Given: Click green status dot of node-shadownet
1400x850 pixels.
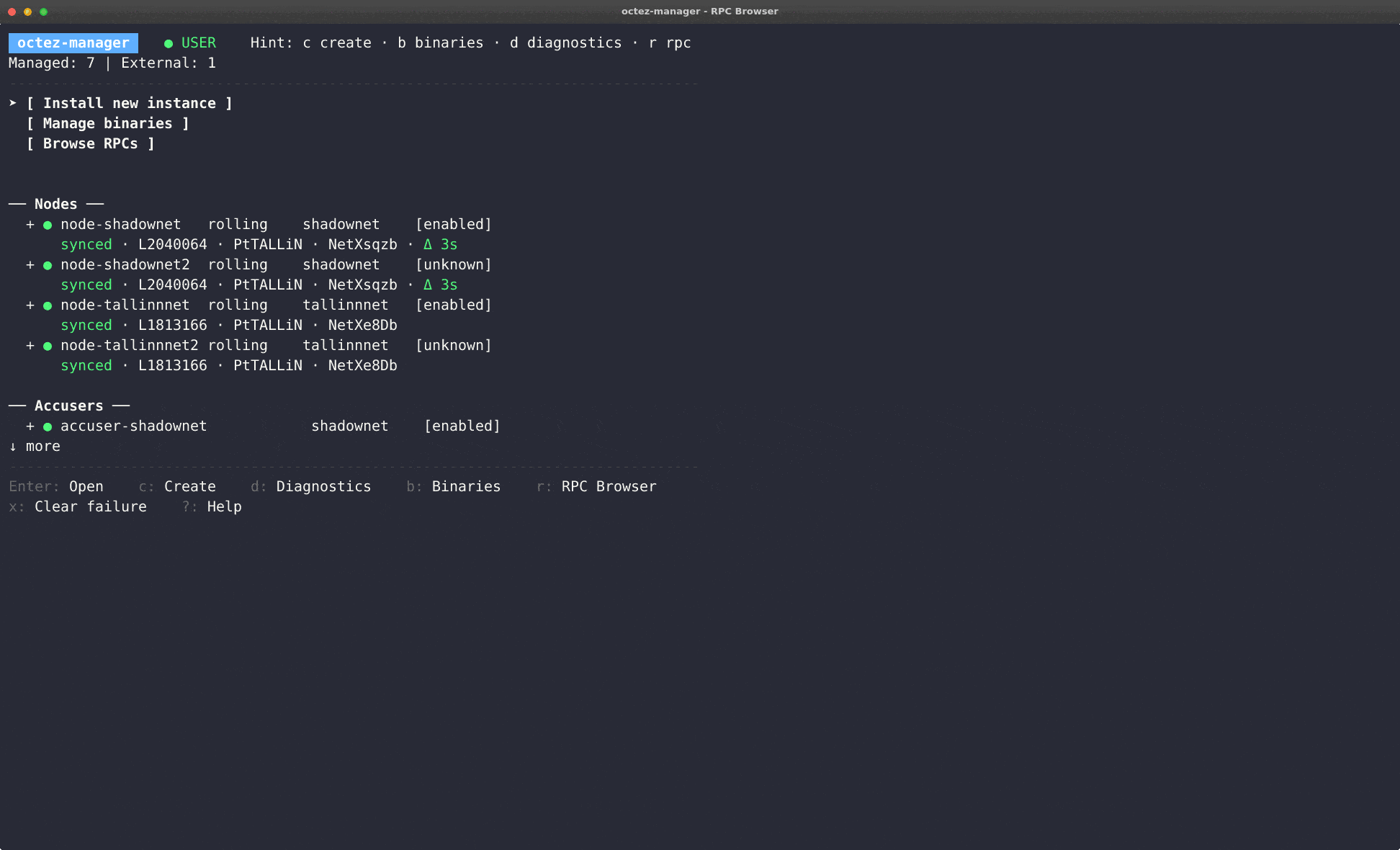Looking at the screenshot, I should click(48, 225).
